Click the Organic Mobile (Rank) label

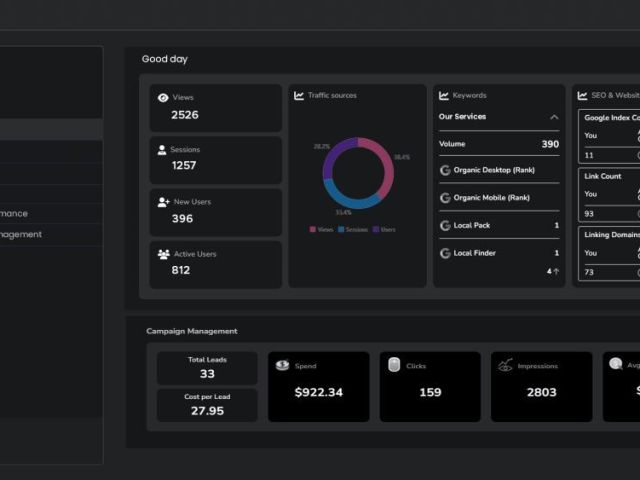(491, 198)
